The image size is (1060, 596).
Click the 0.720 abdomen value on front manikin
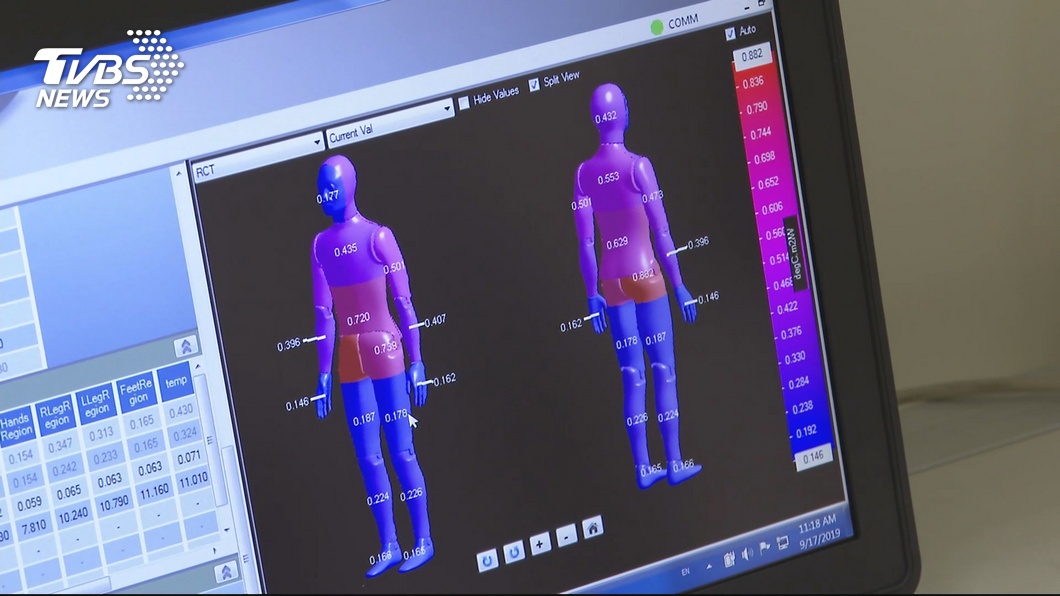(358, 319)
